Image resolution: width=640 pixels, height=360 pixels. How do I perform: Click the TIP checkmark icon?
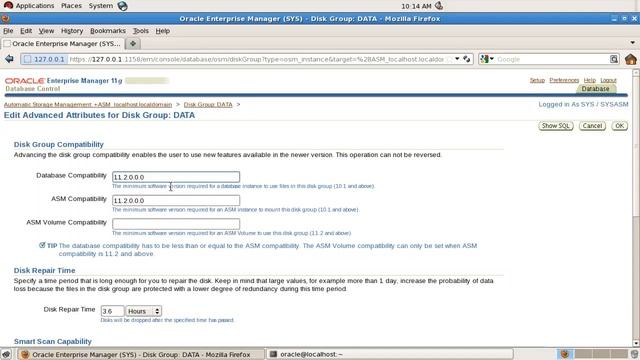coord(42,245)
